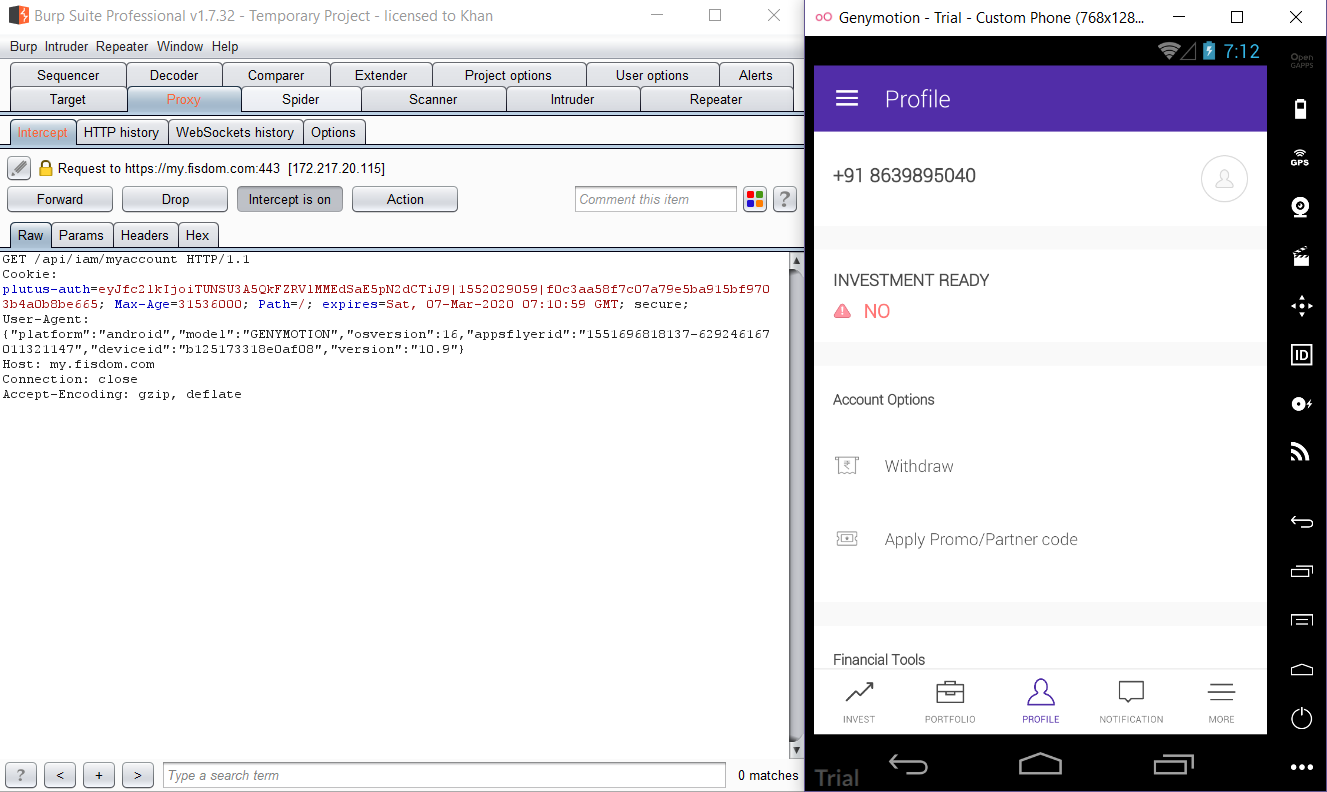
Task: Open the Decoder tool tab
Action: [x=174, y=75]
